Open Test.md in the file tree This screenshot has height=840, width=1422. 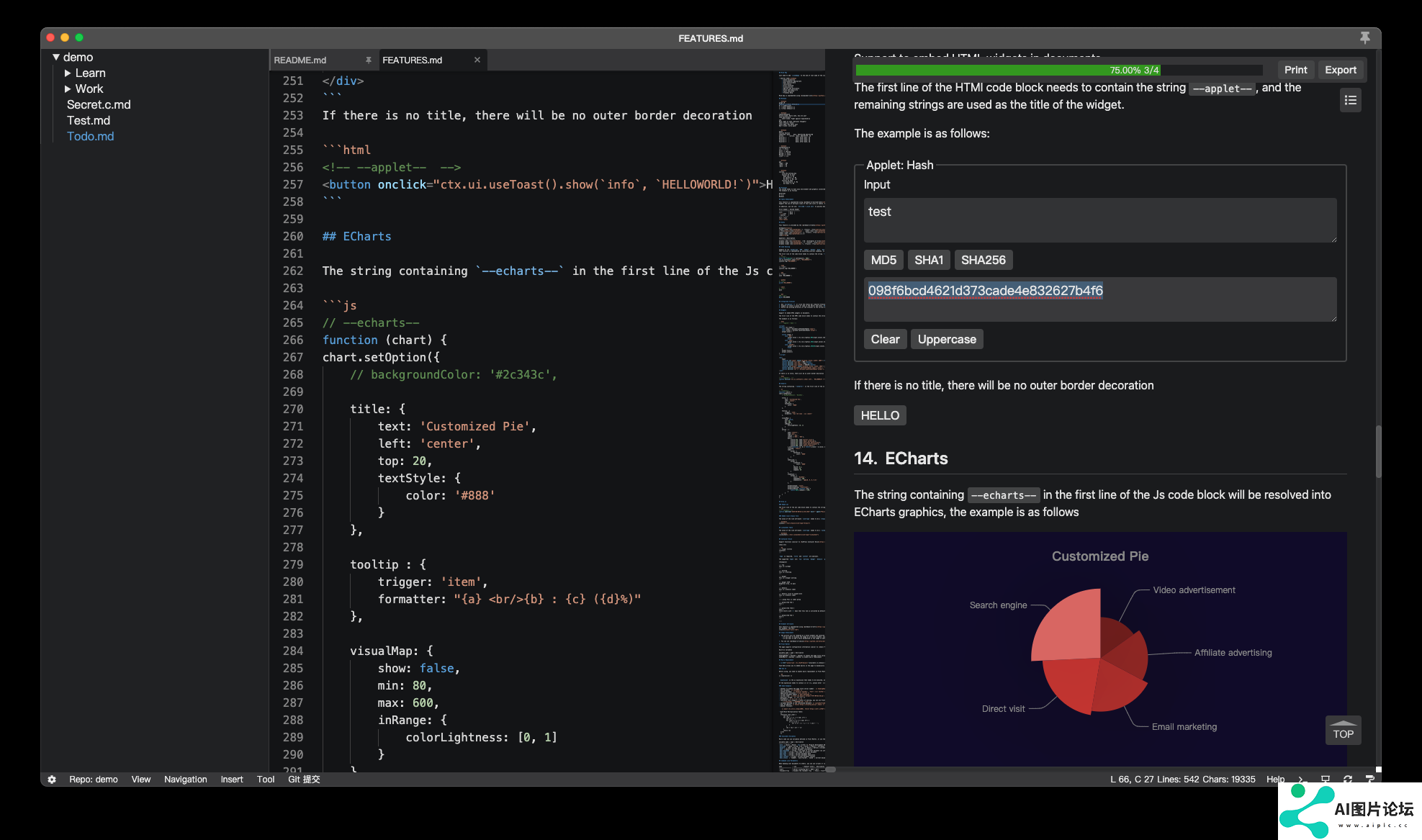coord(89,120)
